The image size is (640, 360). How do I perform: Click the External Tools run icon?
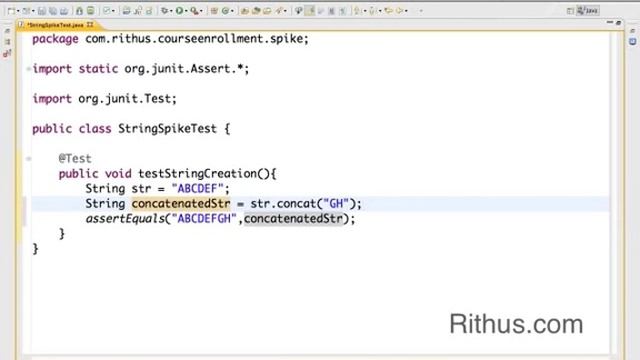coord(195,11)
